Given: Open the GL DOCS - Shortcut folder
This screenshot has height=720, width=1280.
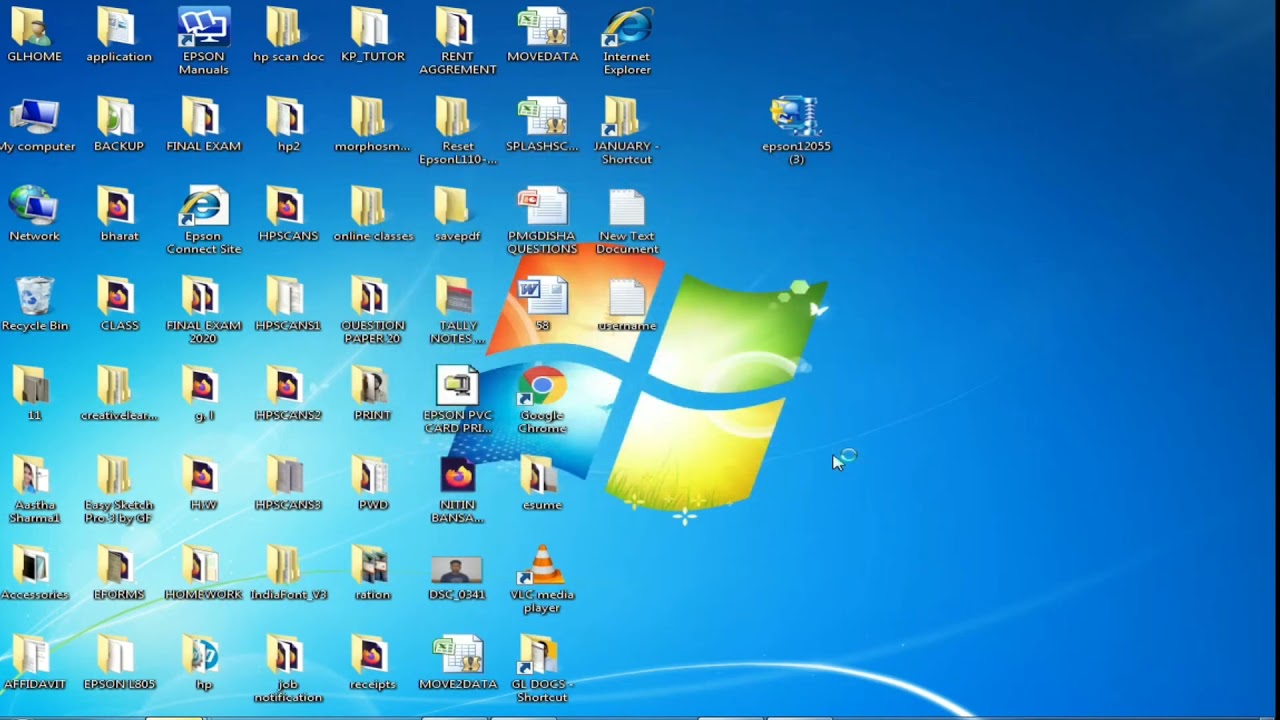Looking at the screenshot, I should click(542, 668).
